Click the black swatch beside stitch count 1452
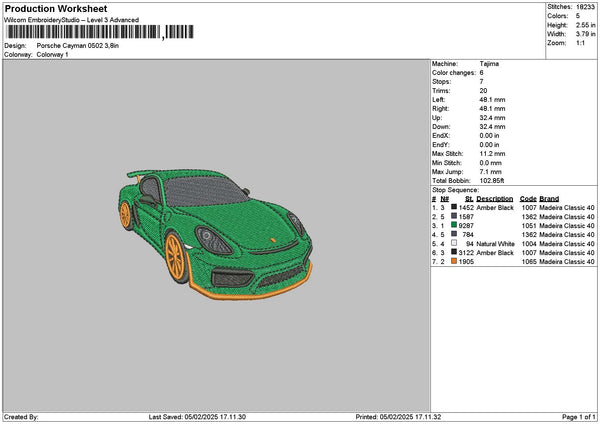Screen dimensions: 600x424 point(454,207)
